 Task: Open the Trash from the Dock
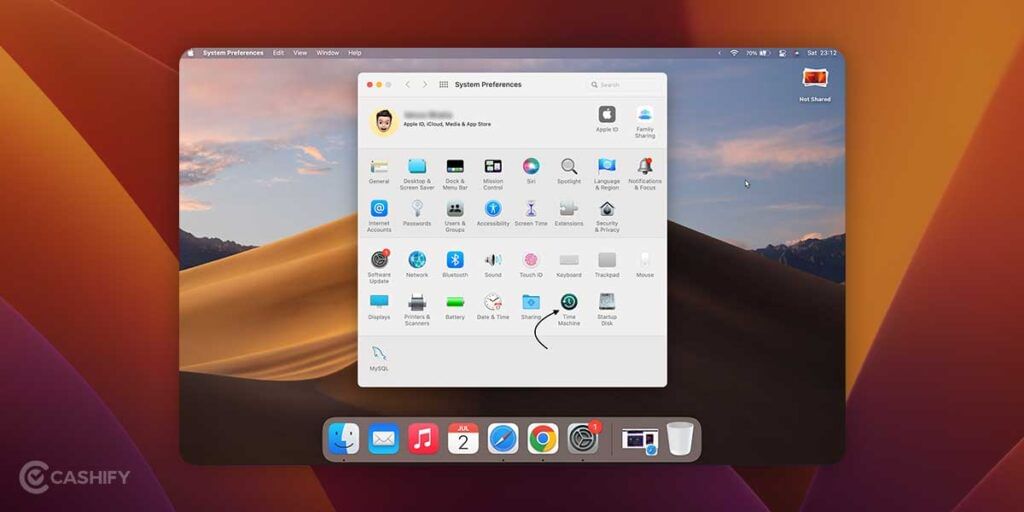point(680,438)
